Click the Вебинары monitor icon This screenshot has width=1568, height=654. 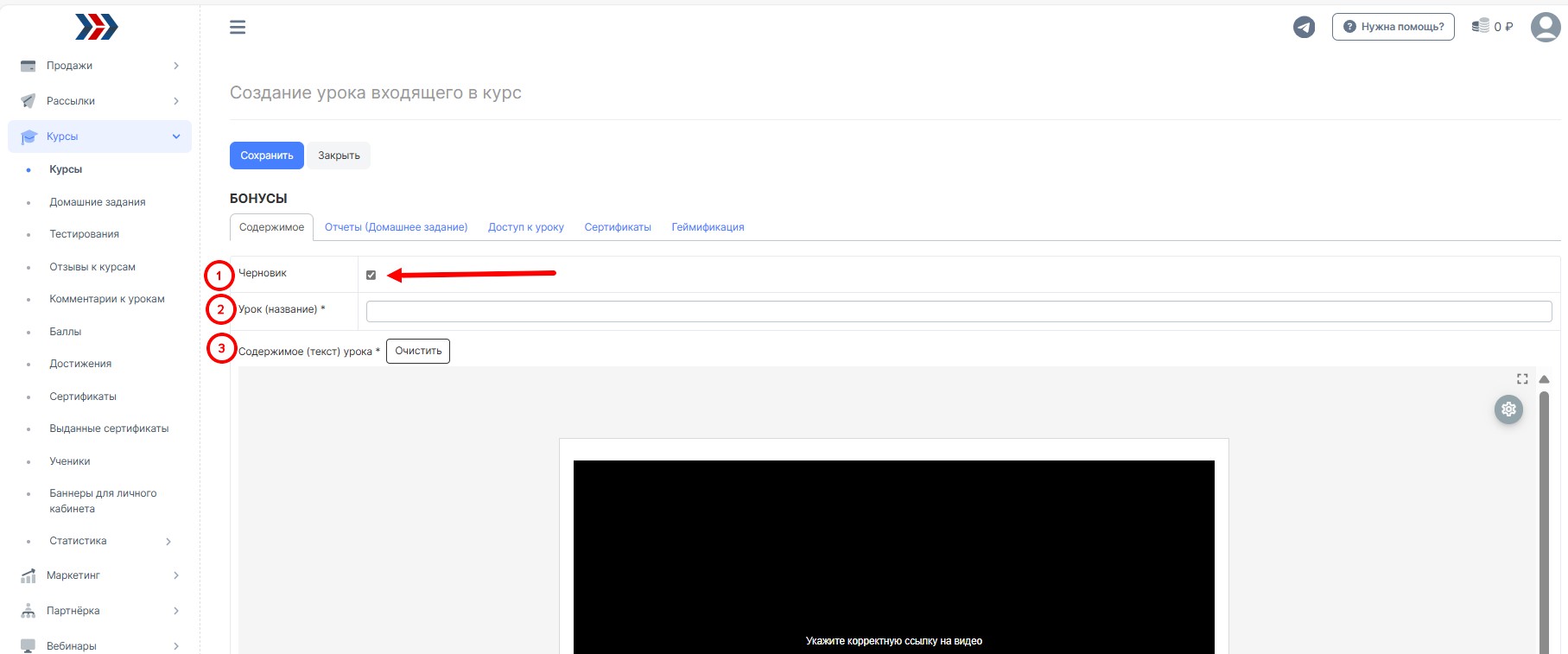coord(29,646)
